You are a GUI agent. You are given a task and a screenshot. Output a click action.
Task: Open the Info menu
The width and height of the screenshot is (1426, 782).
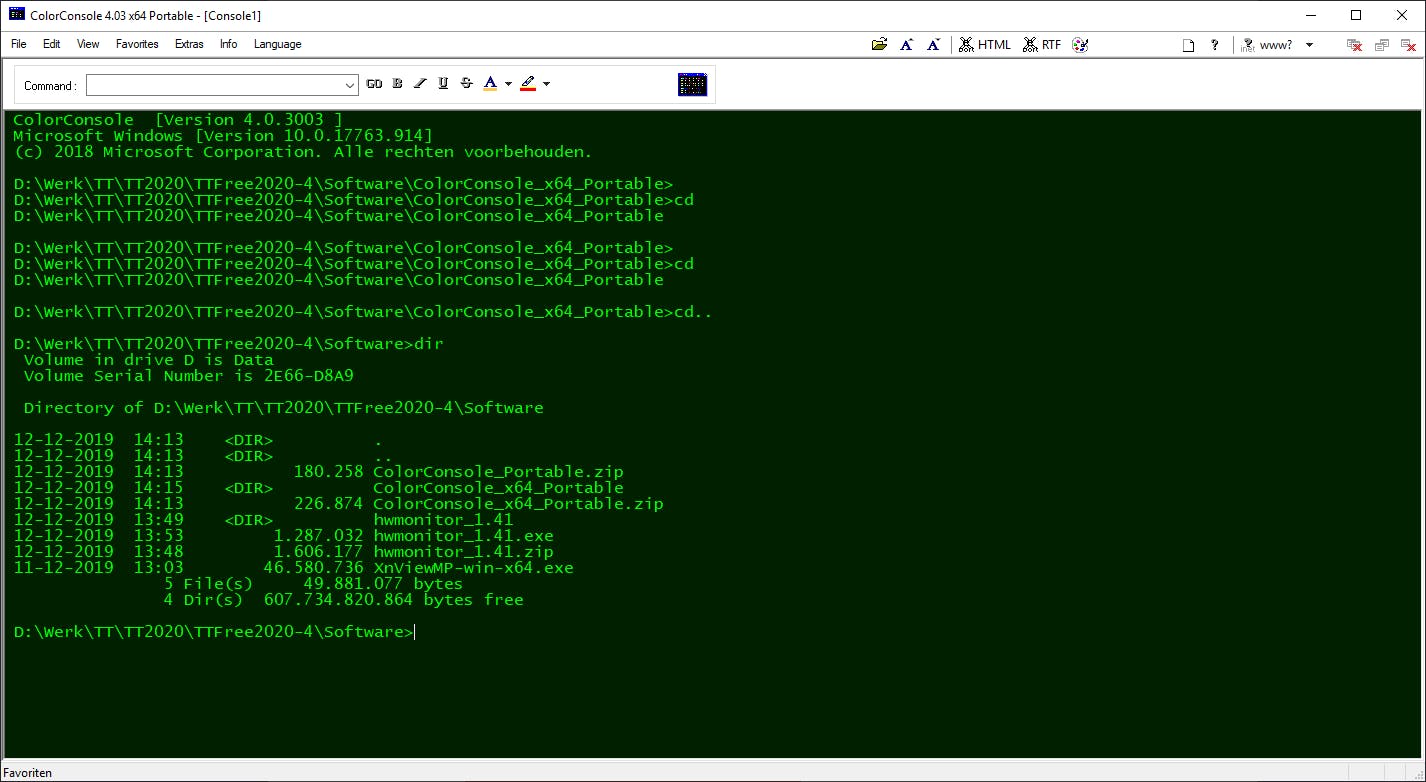pos(229,44)
